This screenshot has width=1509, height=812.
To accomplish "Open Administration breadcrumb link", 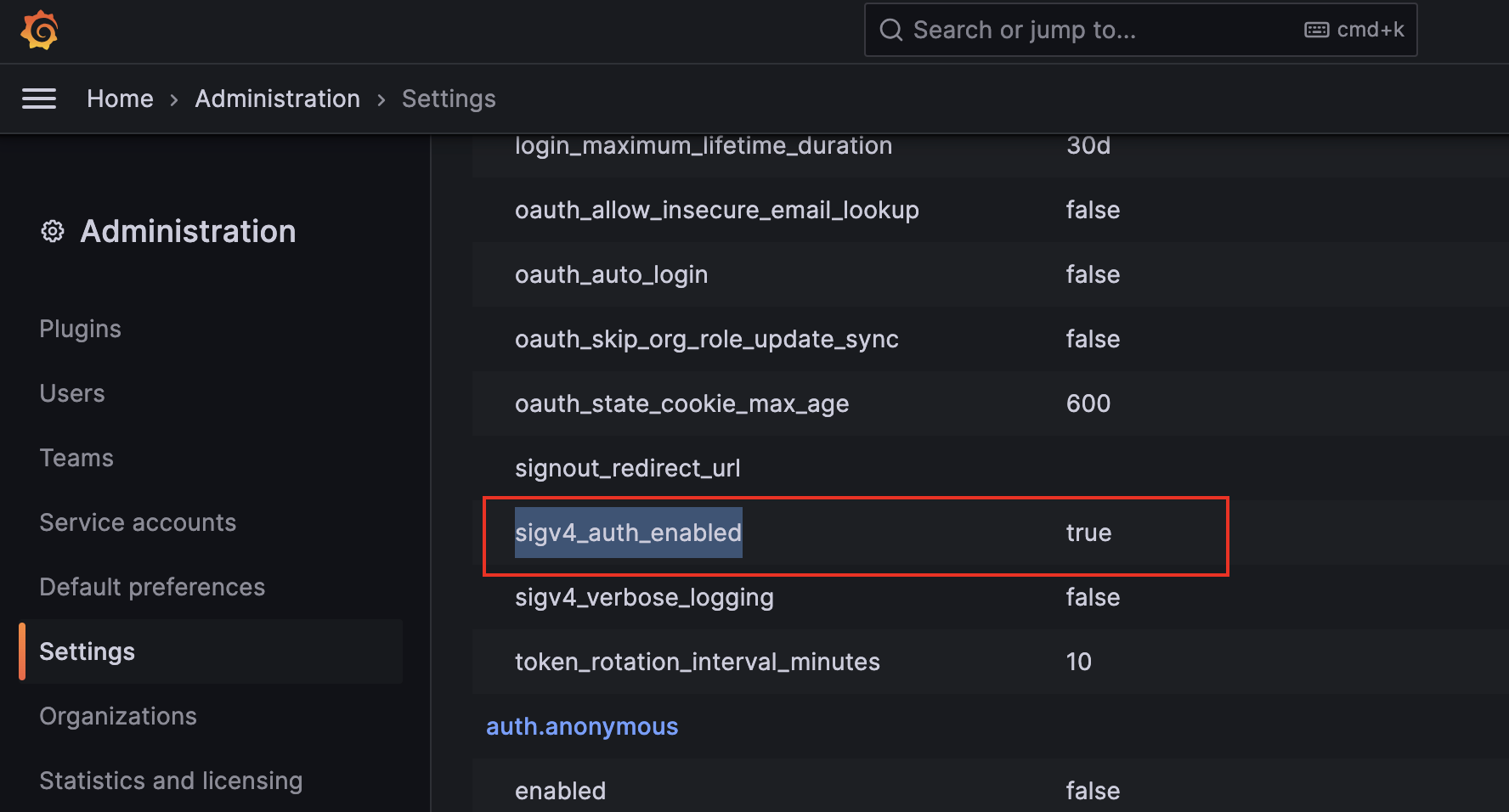I will (277, 99).
